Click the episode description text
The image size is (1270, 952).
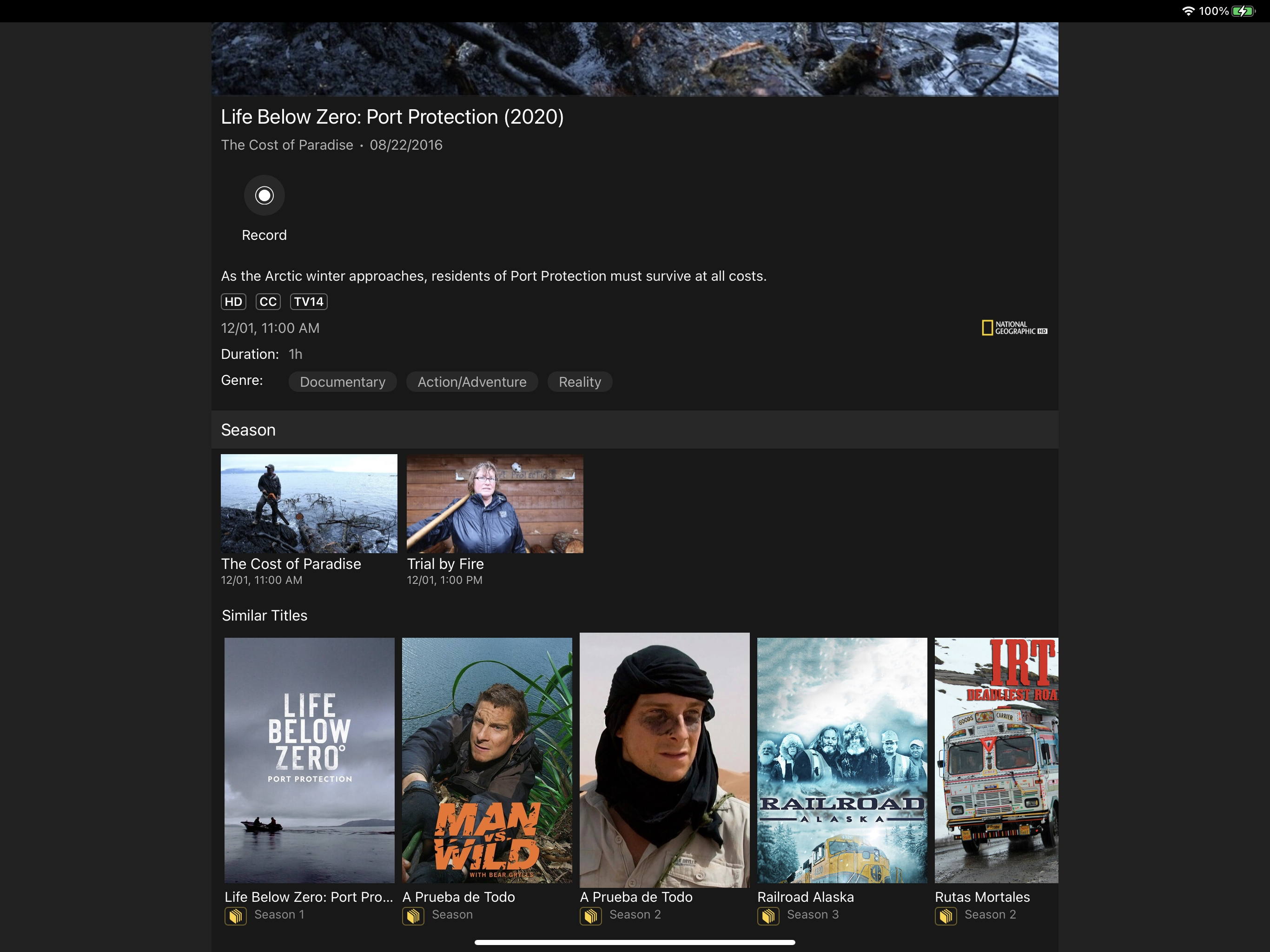pyautogui.click(x=494, y=276)
